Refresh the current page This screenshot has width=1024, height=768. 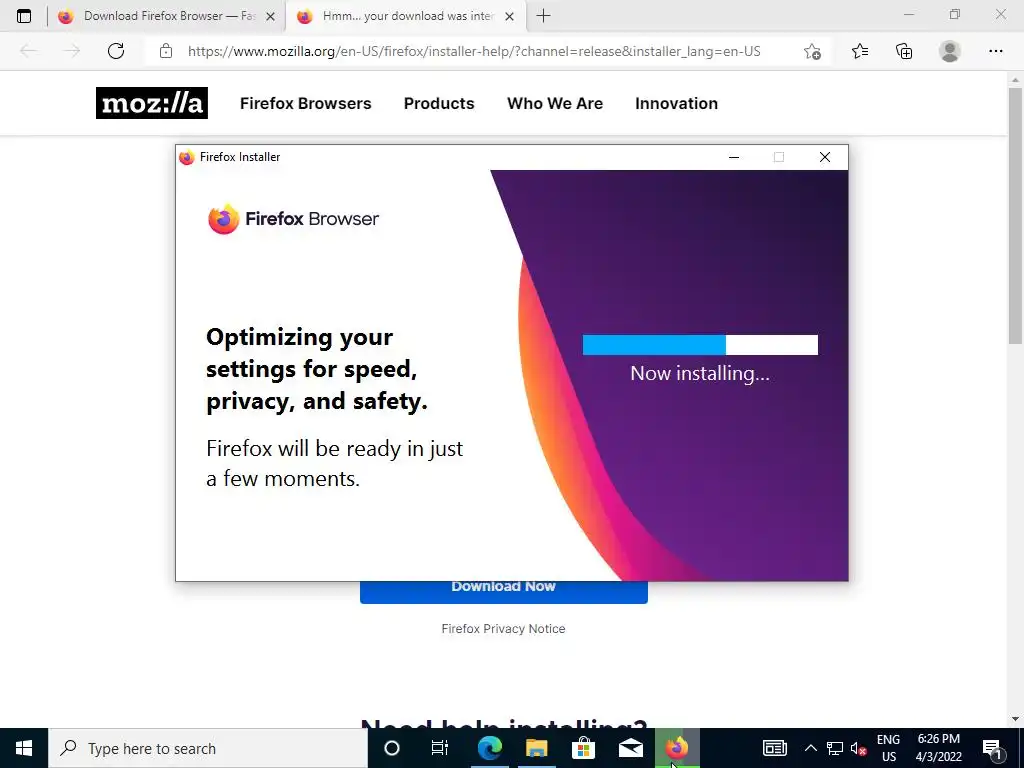(116, 51)
